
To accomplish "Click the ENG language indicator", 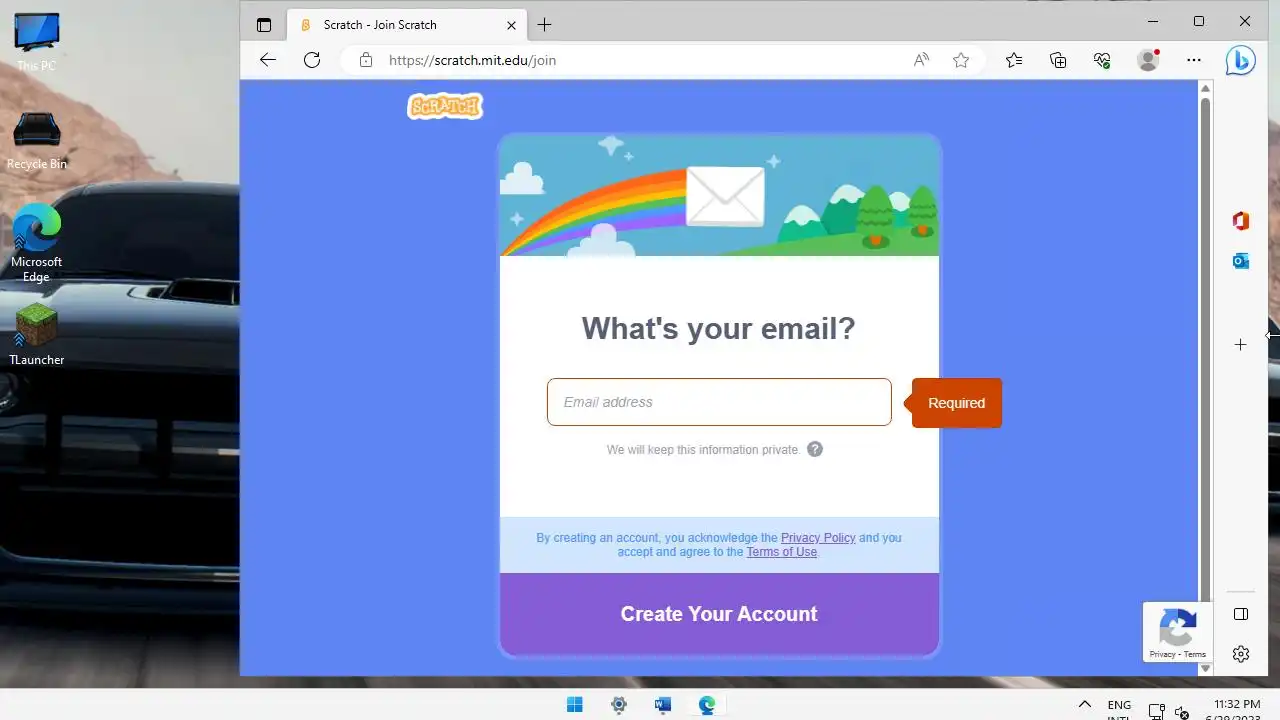I will [1119, 705].
